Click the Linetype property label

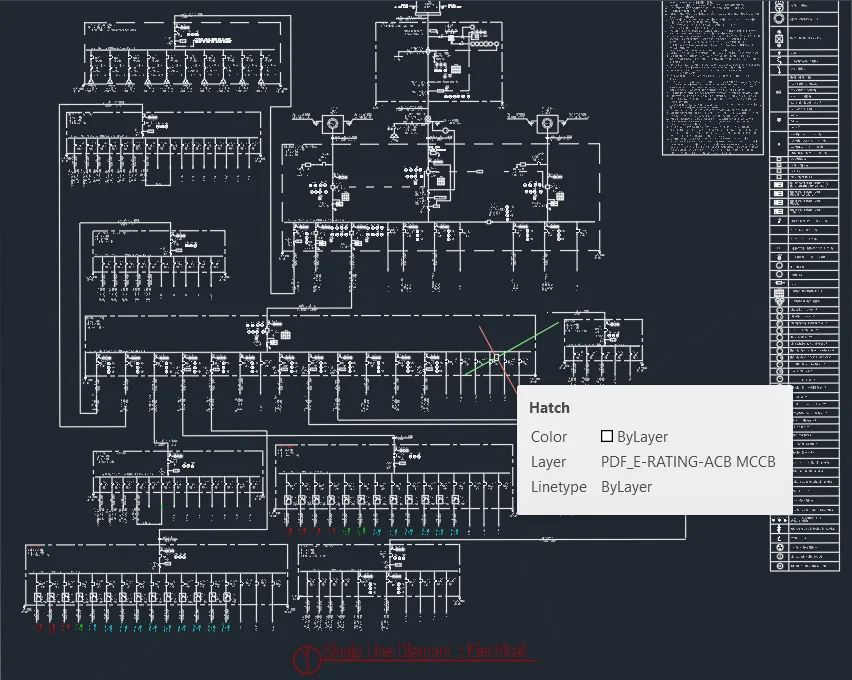559,487
